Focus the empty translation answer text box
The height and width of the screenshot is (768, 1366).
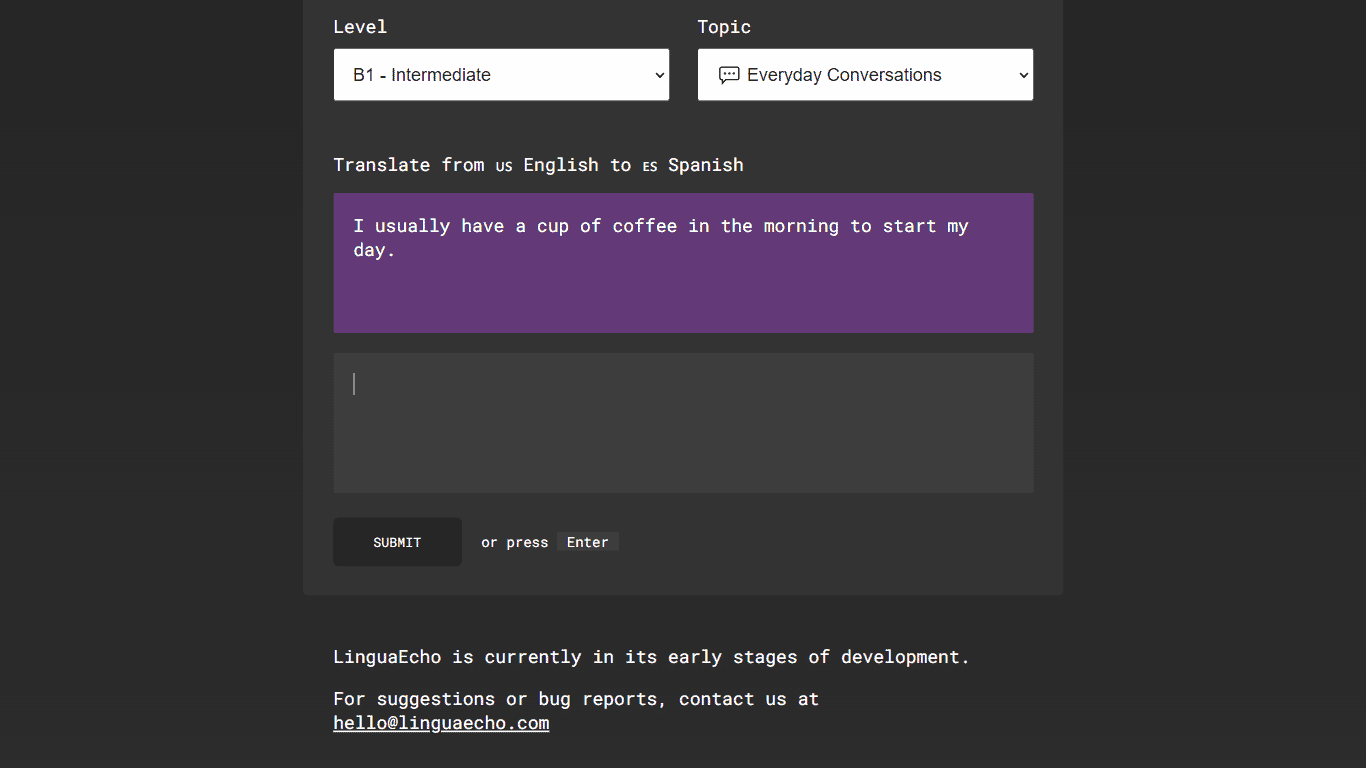tap(683, 423)
